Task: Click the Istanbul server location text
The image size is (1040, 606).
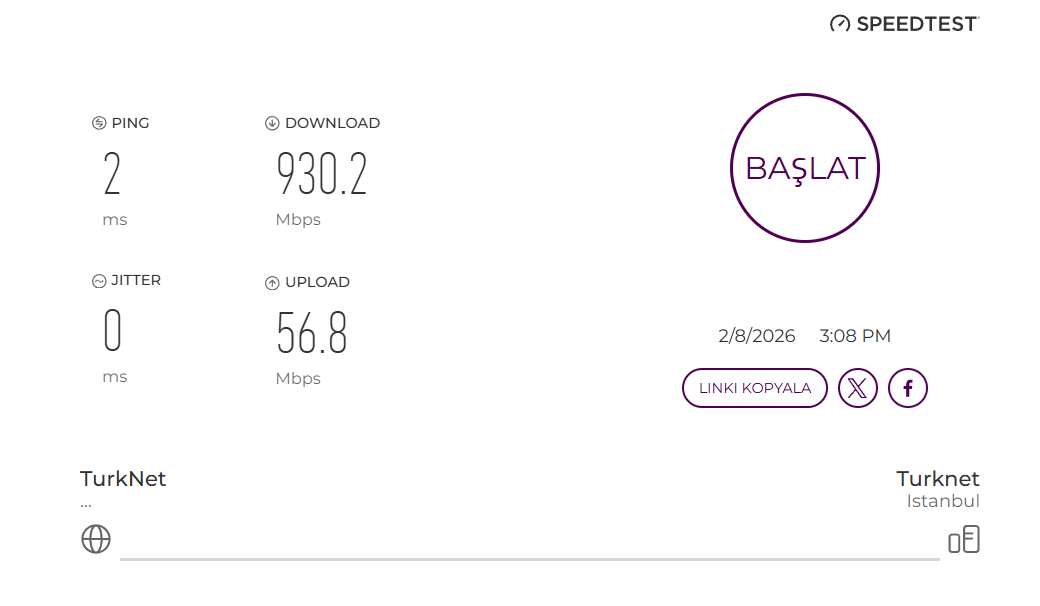Action: pyautogui.click(x=943, y=501)
